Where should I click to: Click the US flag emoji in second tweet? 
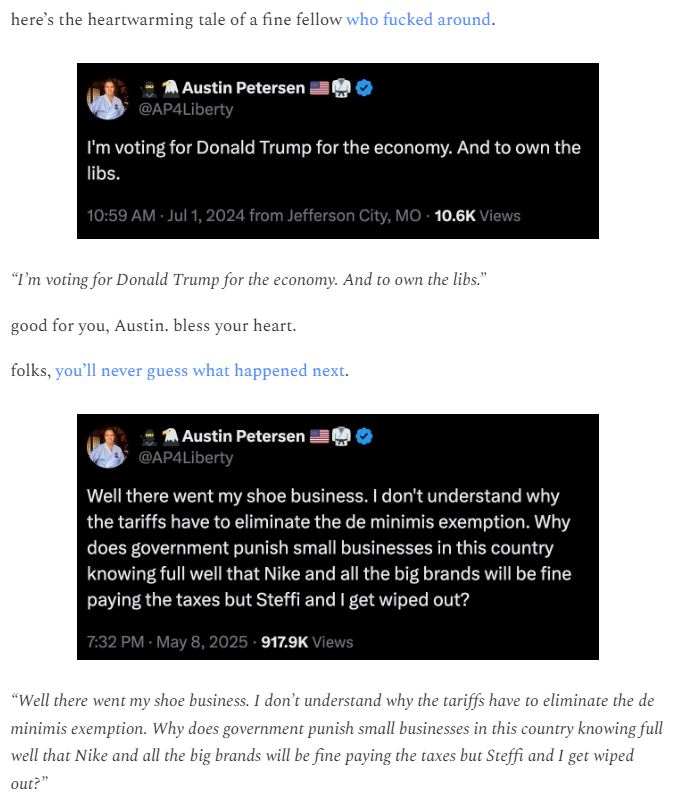pos(319,436)
